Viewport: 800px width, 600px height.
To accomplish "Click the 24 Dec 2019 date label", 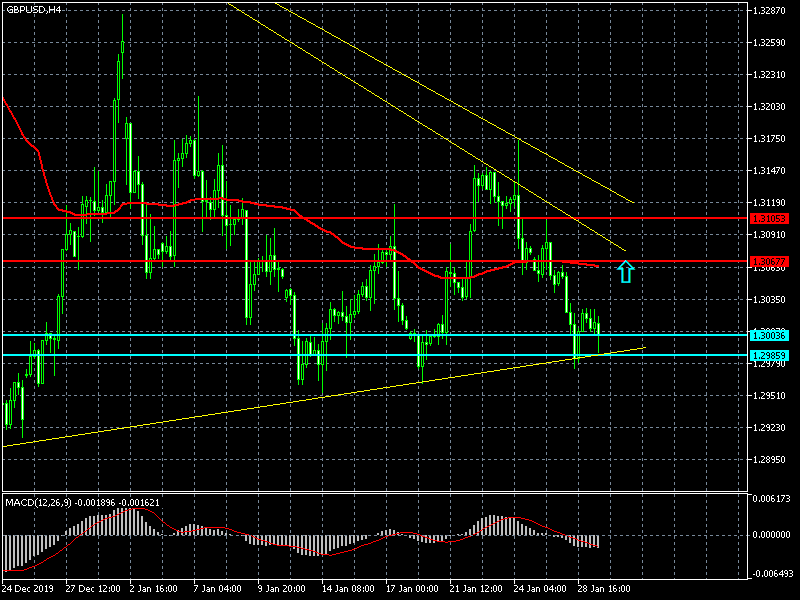I will (30, 589).
